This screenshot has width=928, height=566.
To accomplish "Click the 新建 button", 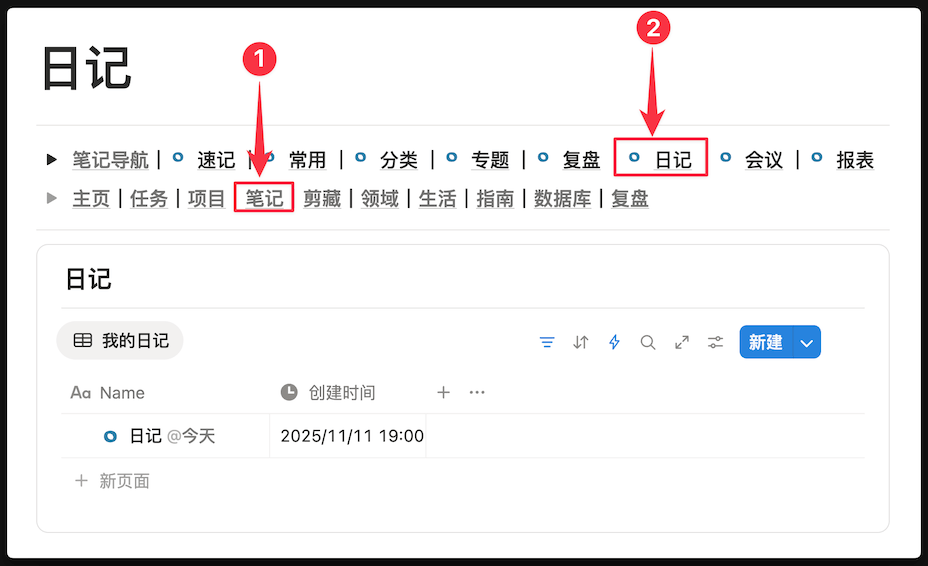I will 765,342.
